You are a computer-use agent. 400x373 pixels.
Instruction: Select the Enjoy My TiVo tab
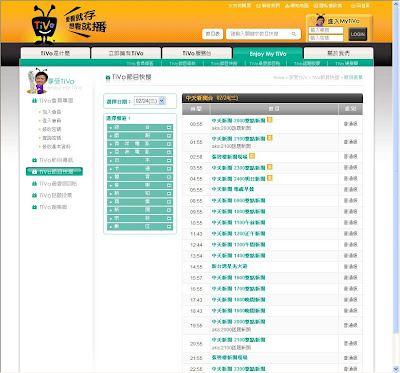pos(268,53)
